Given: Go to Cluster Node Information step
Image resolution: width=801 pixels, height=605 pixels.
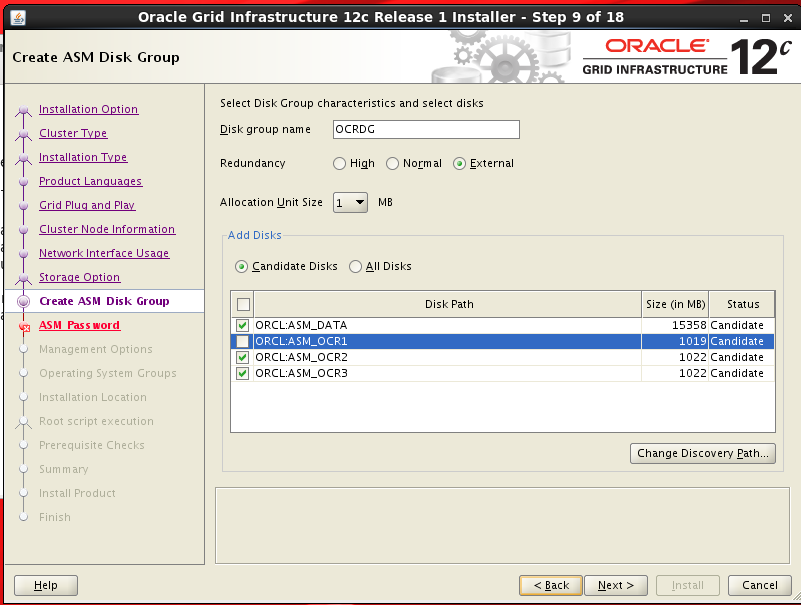Looking at the screenshot, I should 107,229.
